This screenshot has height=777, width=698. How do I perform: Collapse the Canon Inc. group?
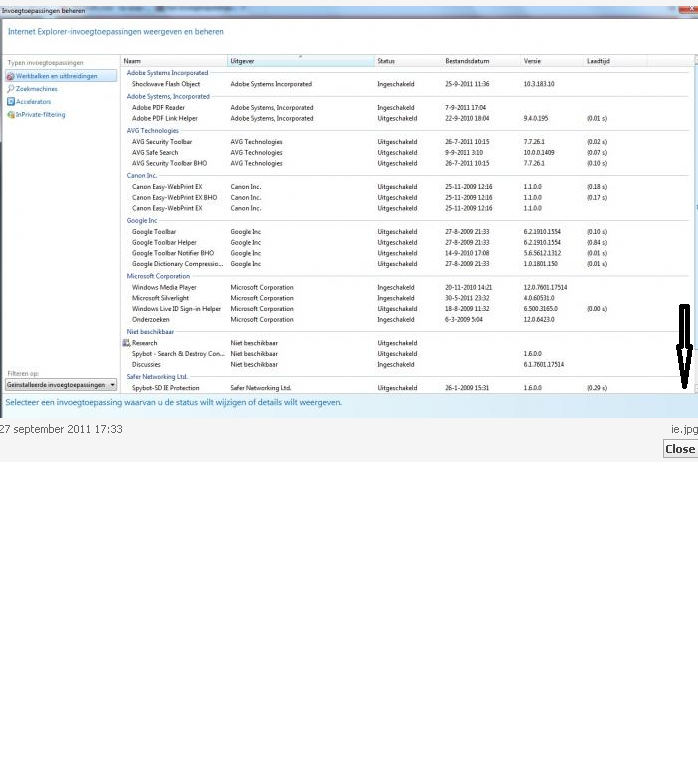[x=142, y=175]
